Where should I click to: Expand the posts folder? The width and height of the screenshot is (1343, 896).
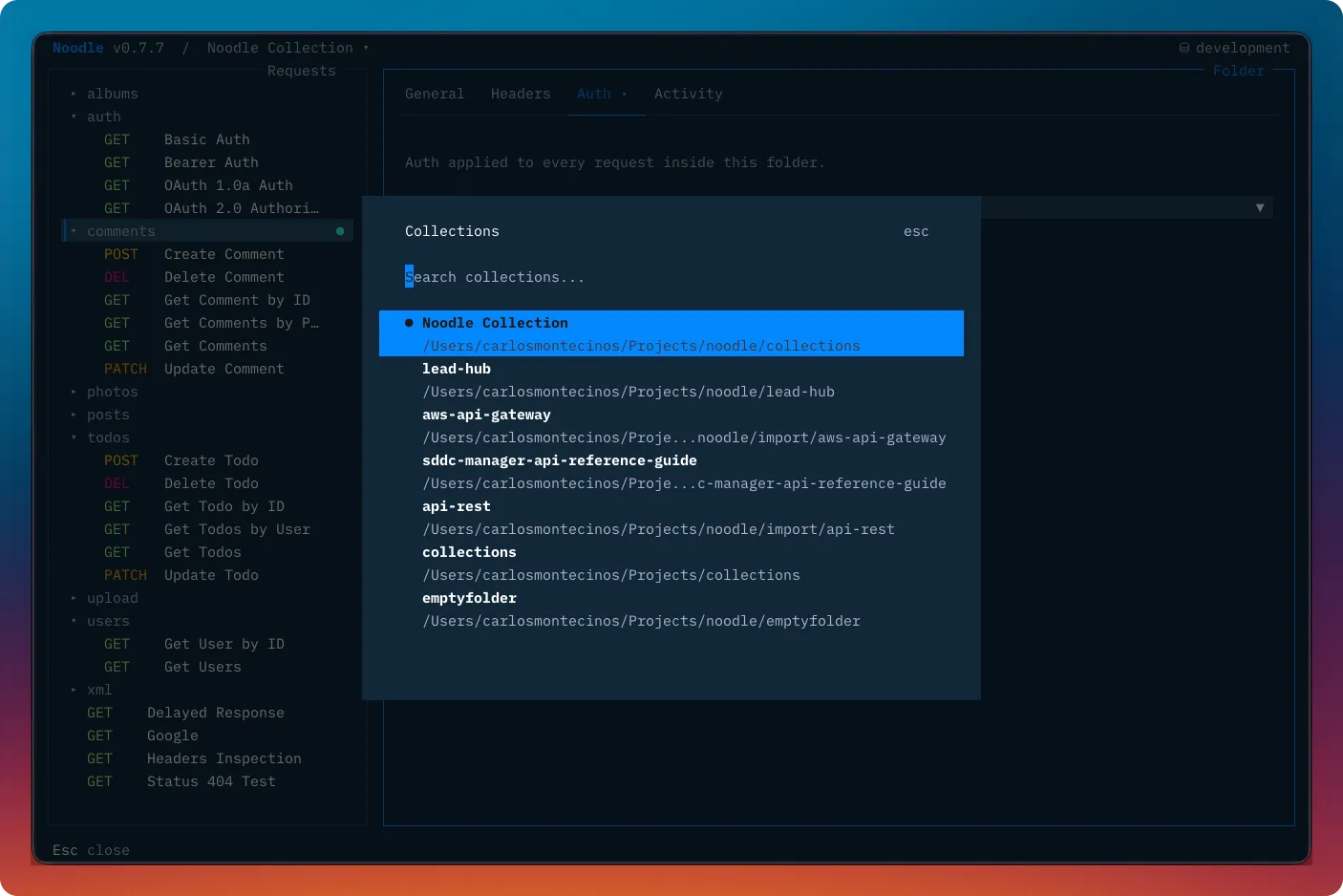[x=74, y=415]
